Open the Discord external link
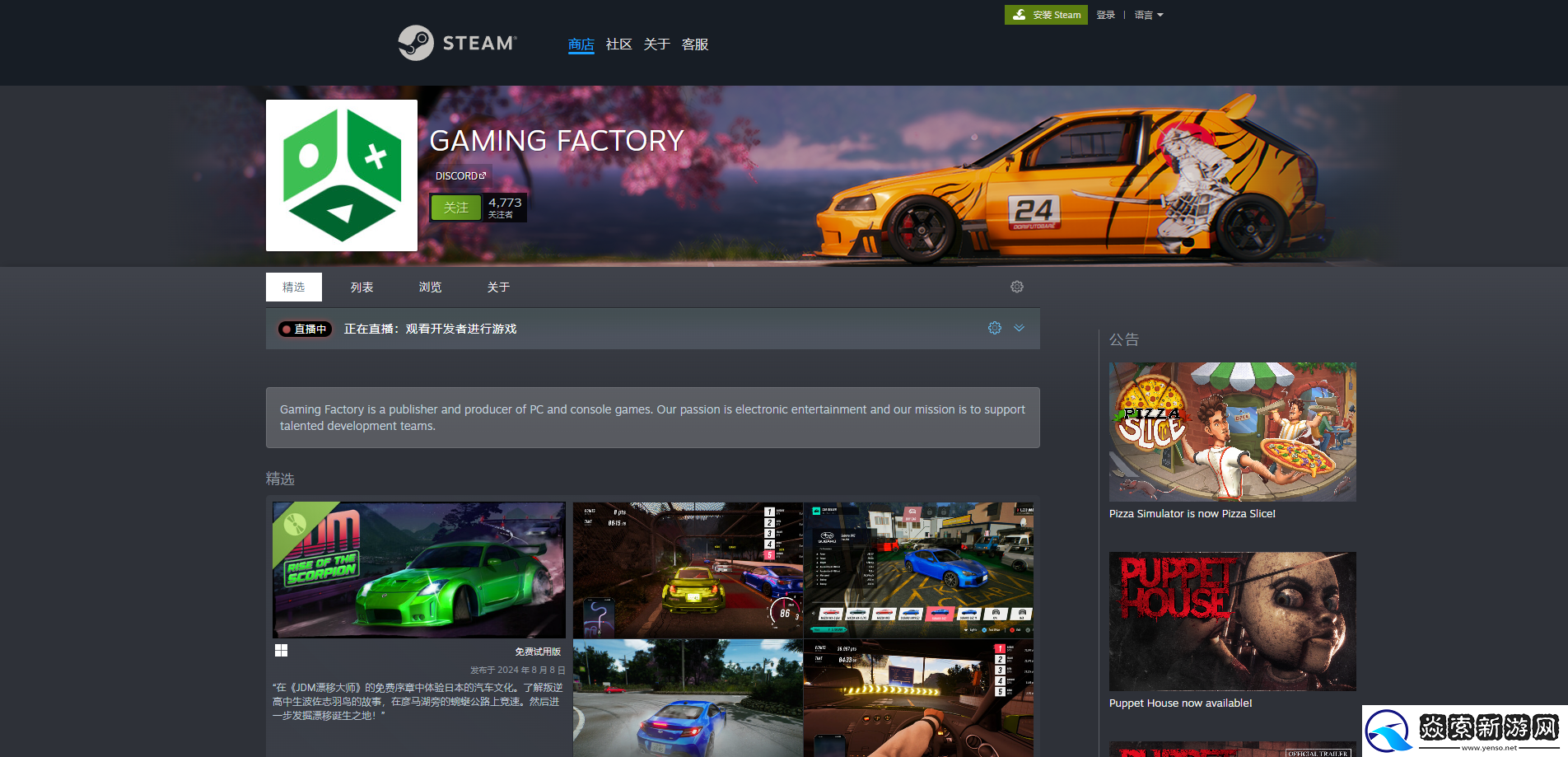The width and height of the screenshot is (1568, 757). pyautogui.click(x=460, y=176)
